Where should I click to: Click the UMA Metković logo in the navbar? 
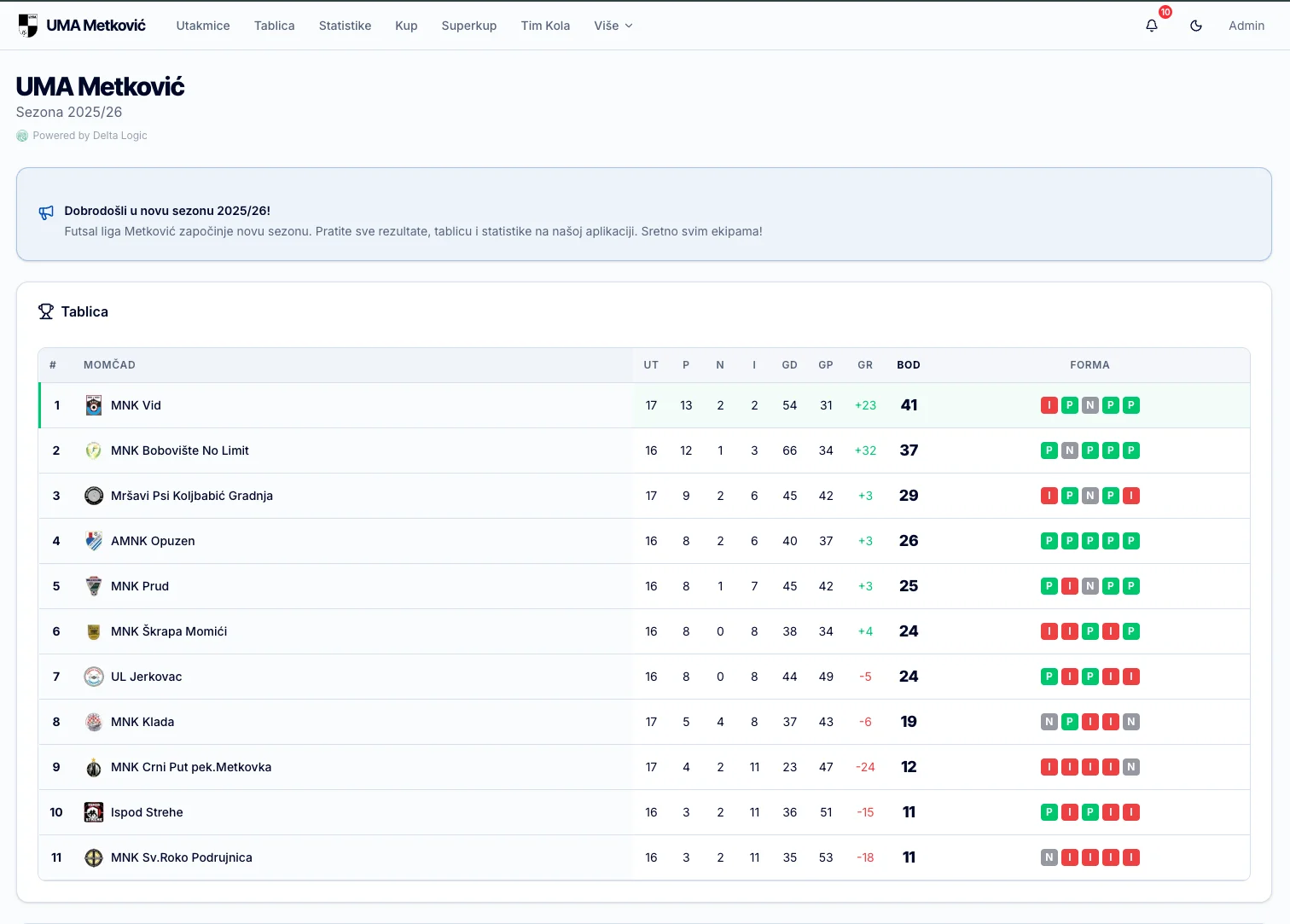82,26
